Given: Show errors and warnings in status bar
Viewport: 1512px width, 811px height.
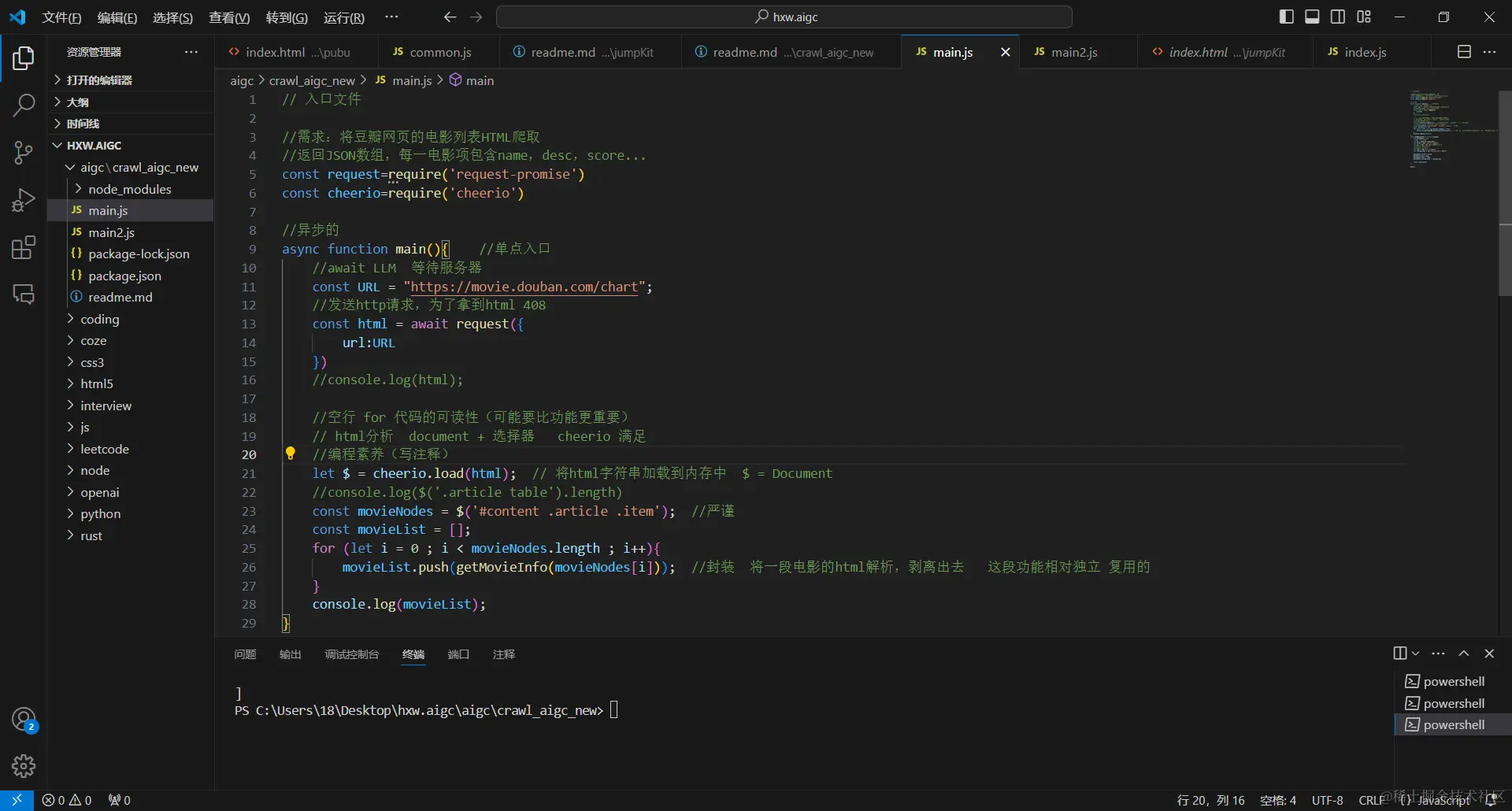Looking at the screenshot, I should click(x=67, y=800).
